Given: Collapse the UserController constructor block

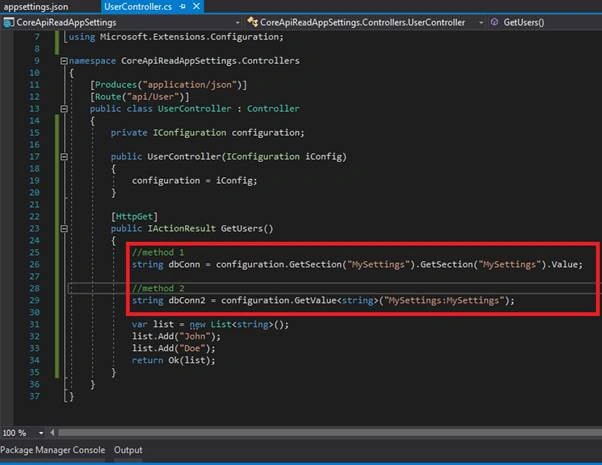Looking at the screenshot, I should [64, 157].
